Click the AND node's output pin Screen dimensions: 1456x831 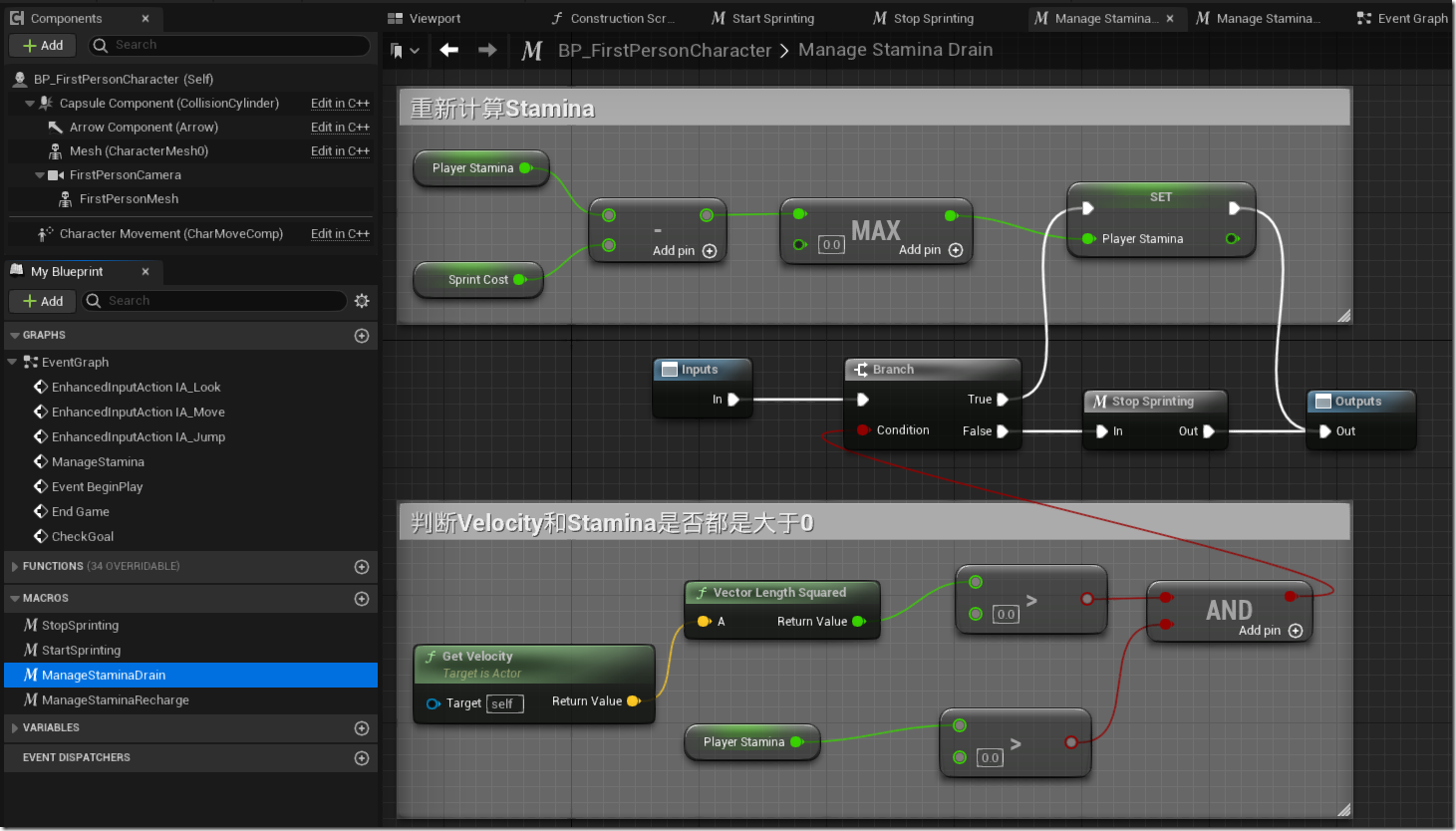click(1291, 597)
